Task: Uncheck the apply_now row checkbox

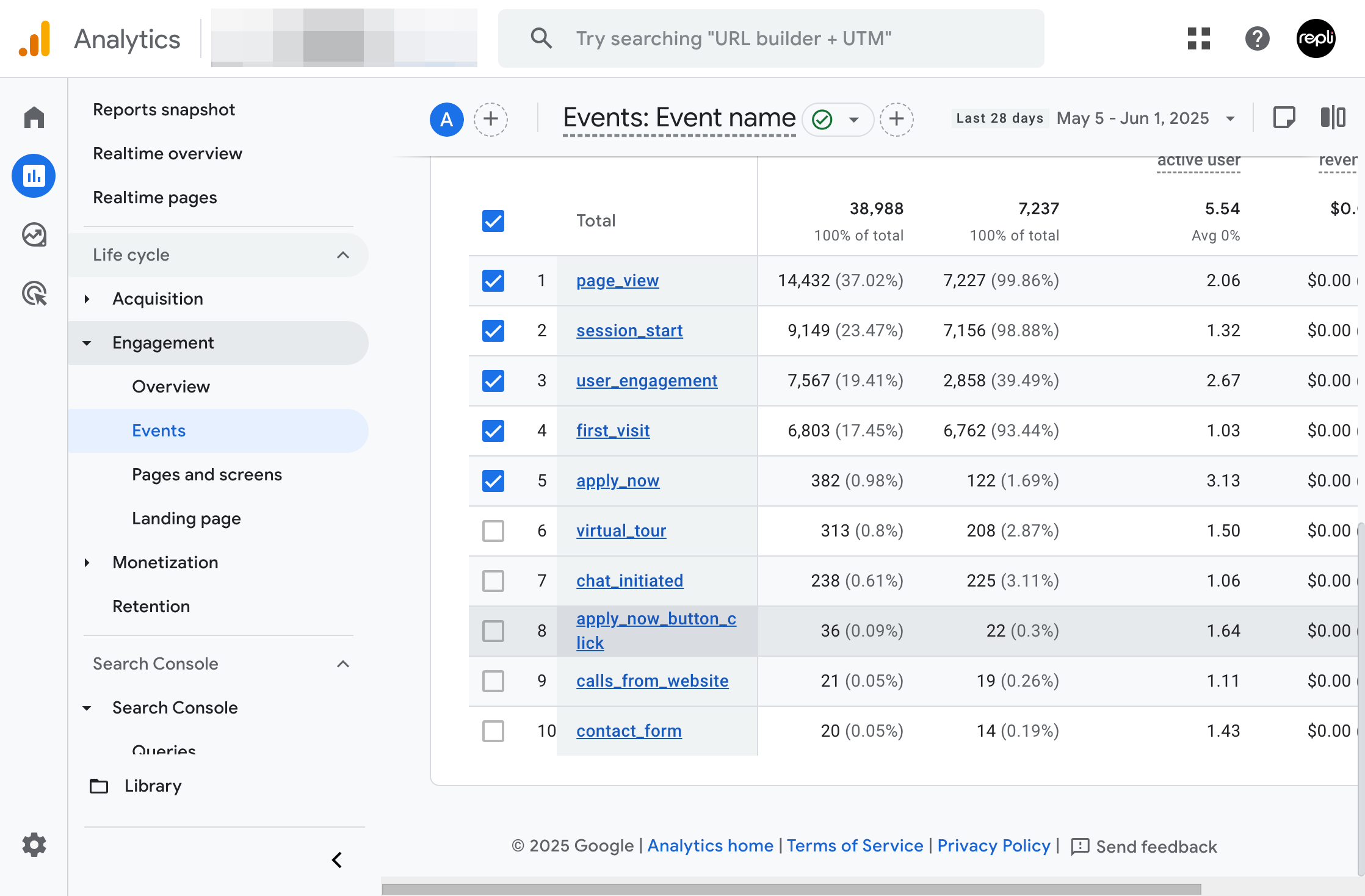Action: tap(493, 481)
